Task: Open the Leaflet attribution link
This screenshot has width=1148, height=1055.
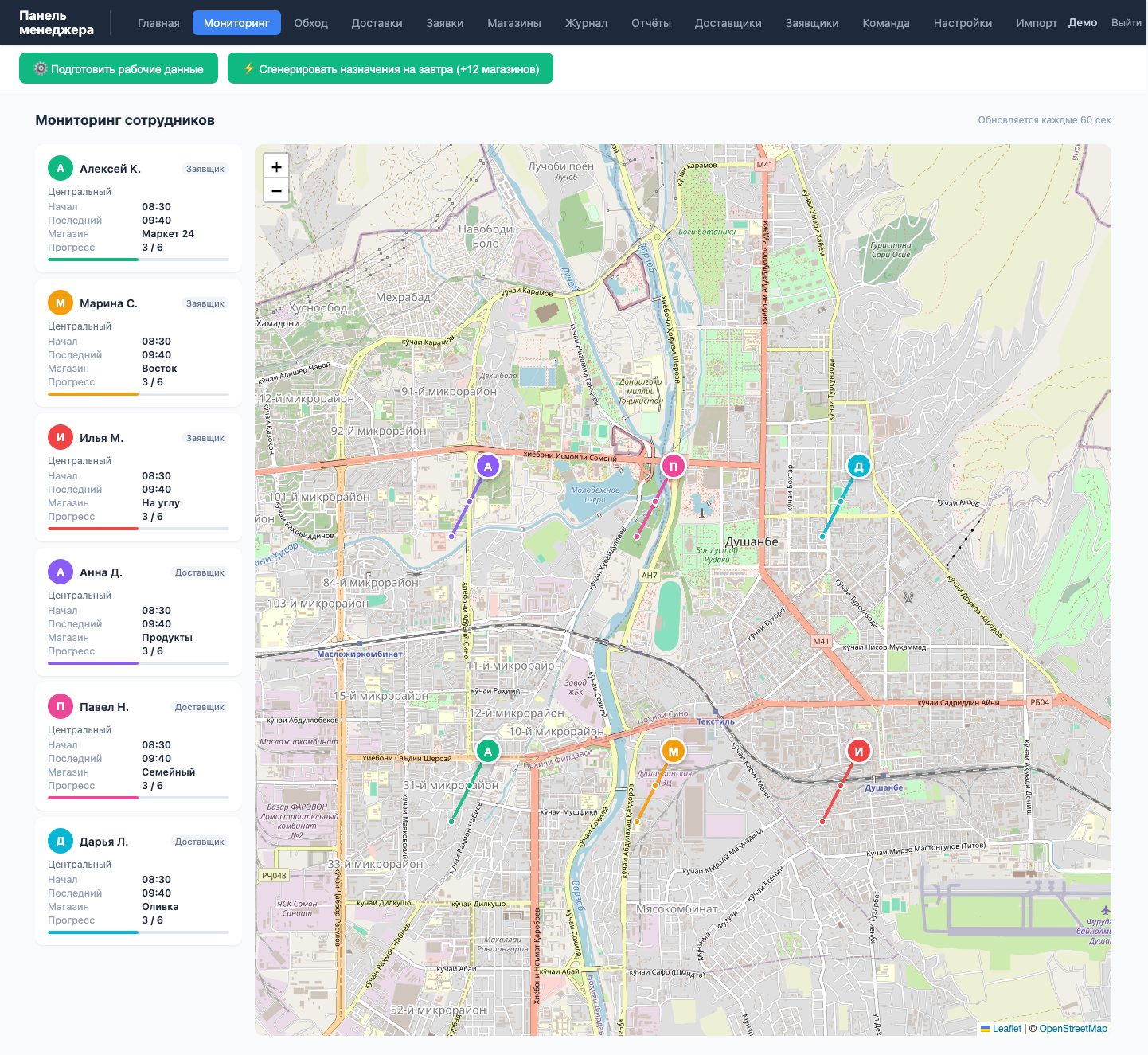Action: (1002, 1029)
